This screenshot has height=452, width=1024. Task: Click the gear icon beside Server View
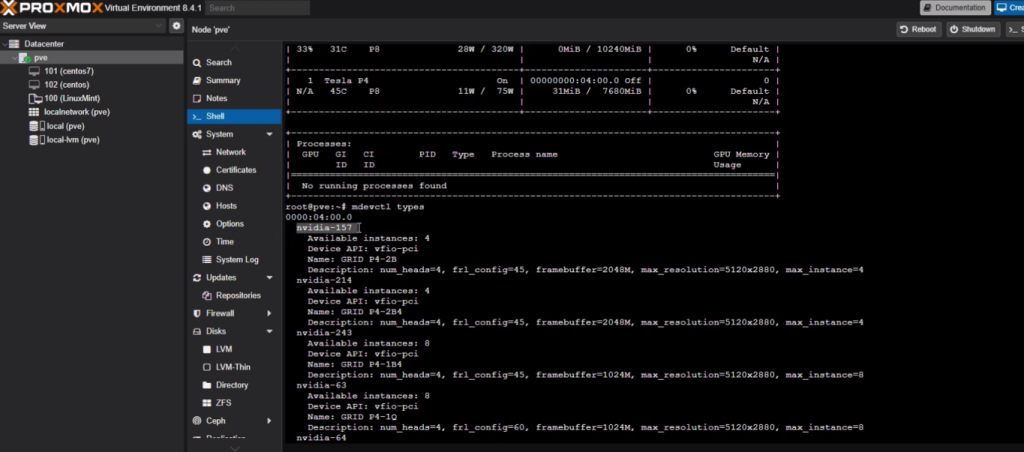pyautogui.click(x=176, y=26)
